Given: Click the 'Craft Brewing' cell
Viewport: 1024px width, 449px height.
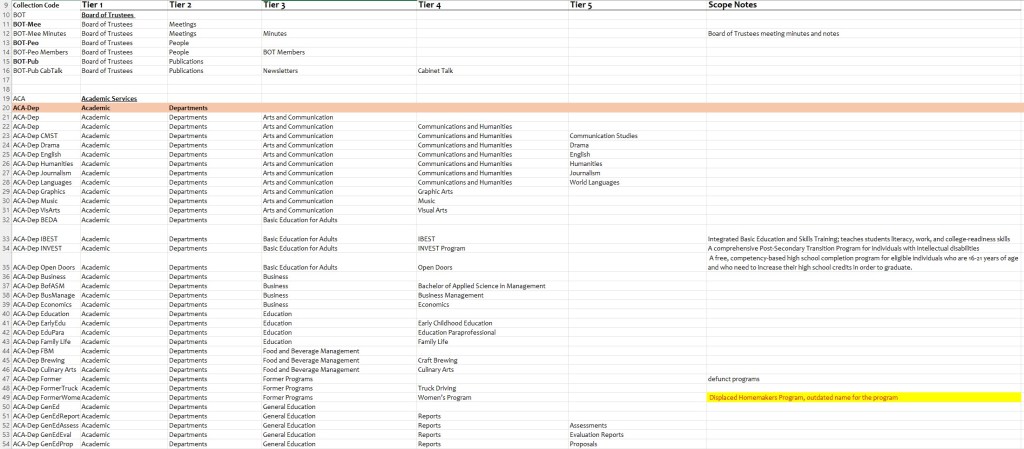Looking at the screenshot, I should click(439, 360).
